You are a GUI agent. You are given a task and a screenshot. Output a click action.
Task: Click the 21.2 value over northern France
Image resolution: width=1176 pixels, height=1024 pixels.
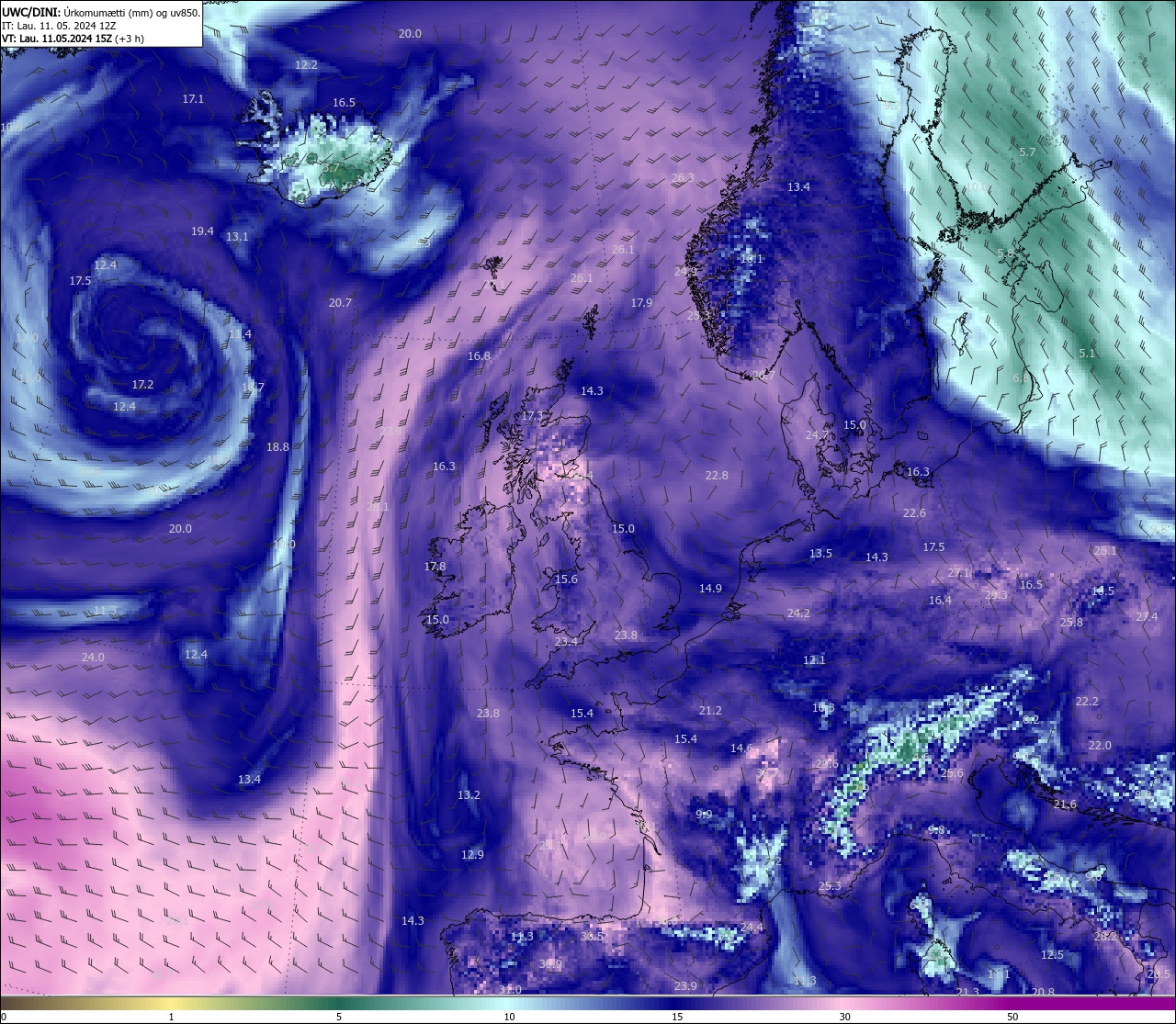pyautogui.click(x=710, y=710)
